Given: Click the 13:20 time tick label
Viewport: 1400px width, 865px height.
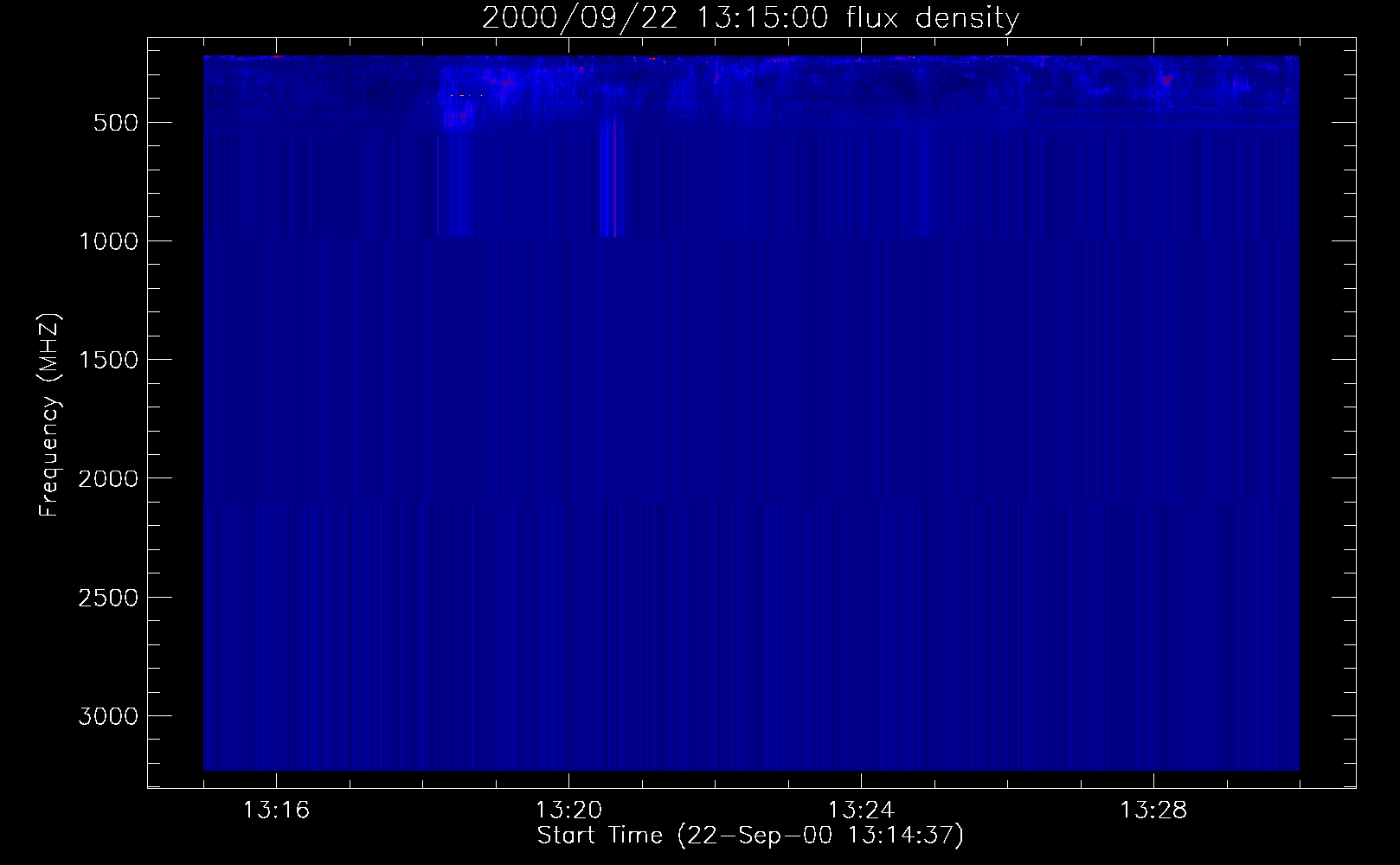Looking at the screenshot, I should 568,811.
